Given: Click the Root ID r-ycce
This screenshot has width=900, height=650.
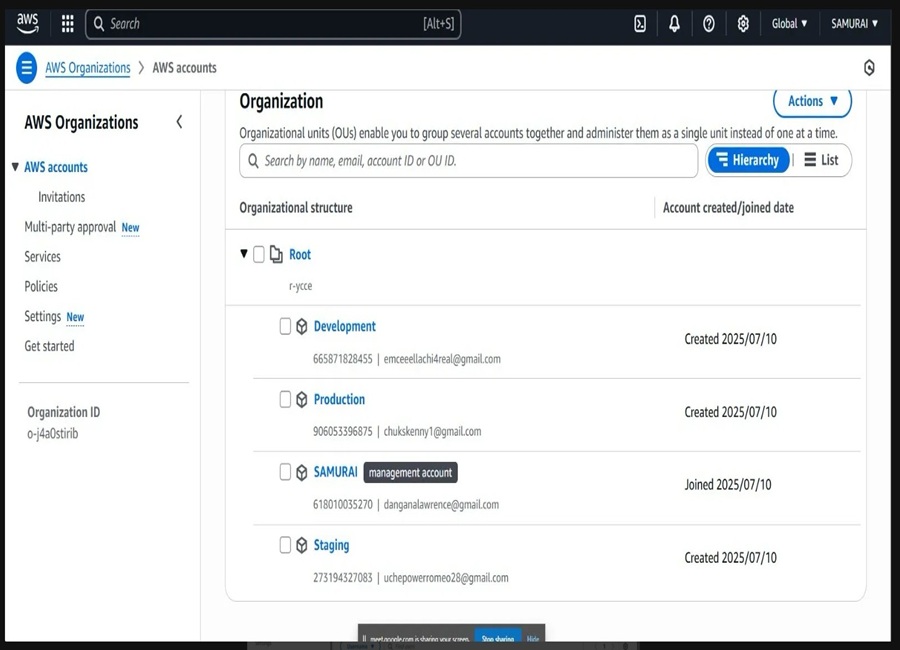Looking at the screenshot, I should [x=300, y=286].
